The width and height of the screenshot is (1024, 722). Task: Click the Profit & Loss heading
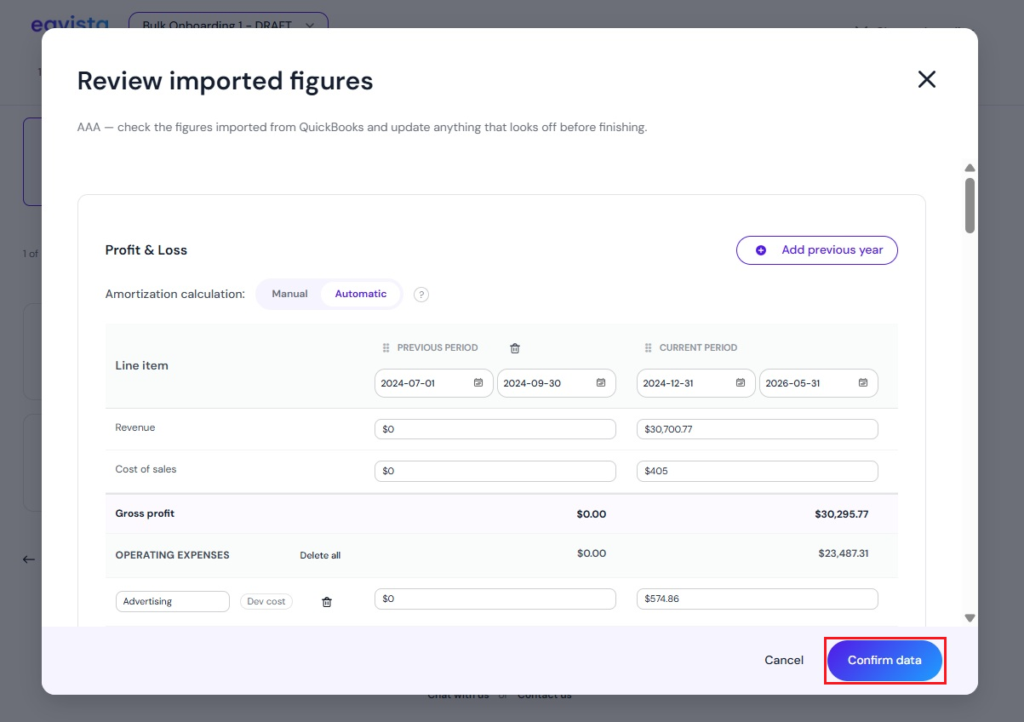click(146, 250)
